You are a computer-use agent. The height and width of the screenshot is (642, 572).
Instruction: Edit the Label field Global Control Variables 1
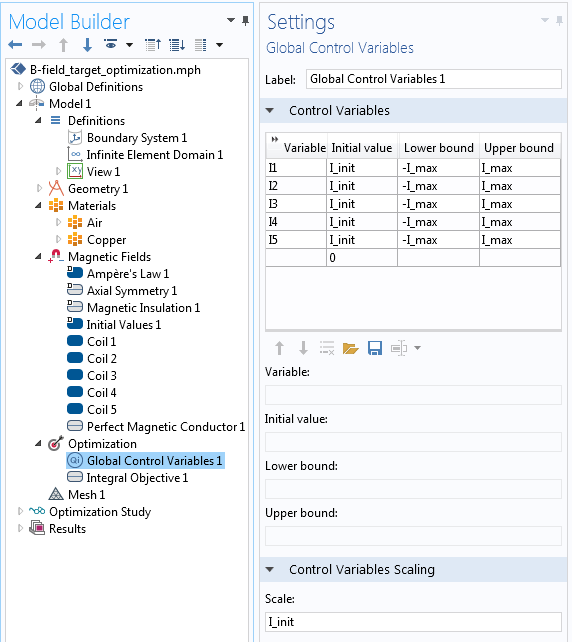(x=434, y=79)
